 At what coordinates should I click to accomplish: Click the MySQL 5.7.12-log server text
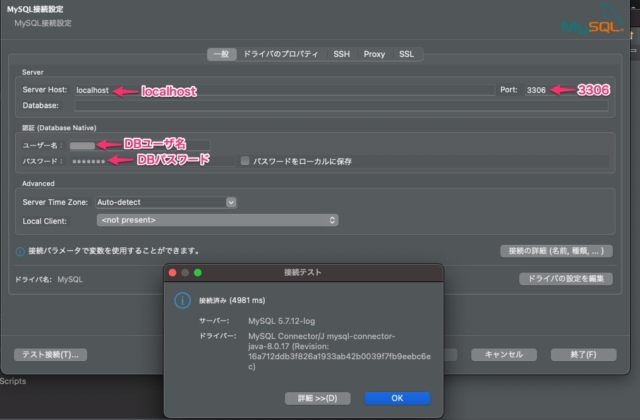282,321
